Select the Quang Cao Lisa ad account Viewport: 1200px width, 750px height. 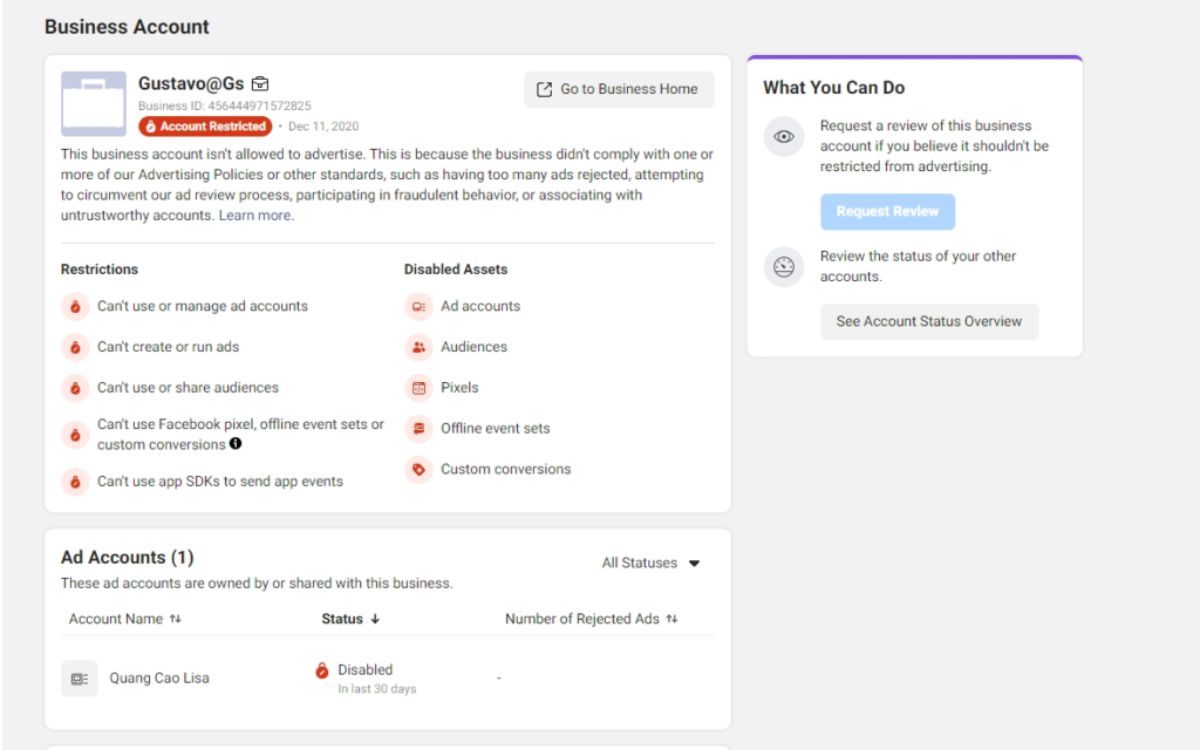click(159, 678)
